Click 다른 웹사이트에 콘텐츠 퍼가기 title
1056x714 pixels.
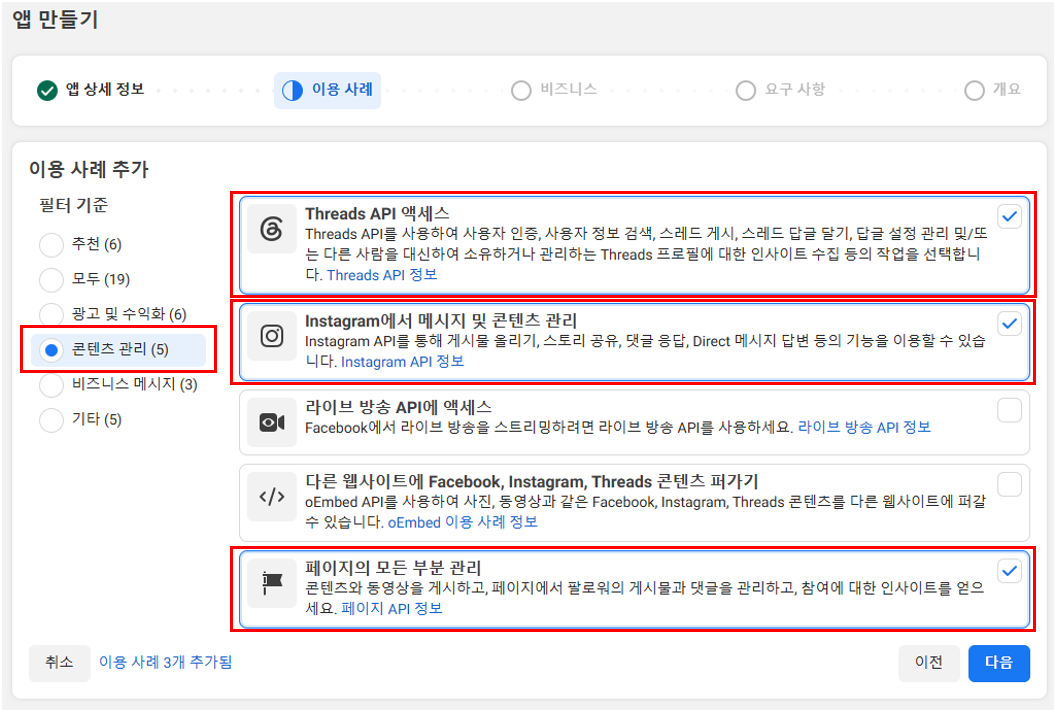(x=532, y=482)
